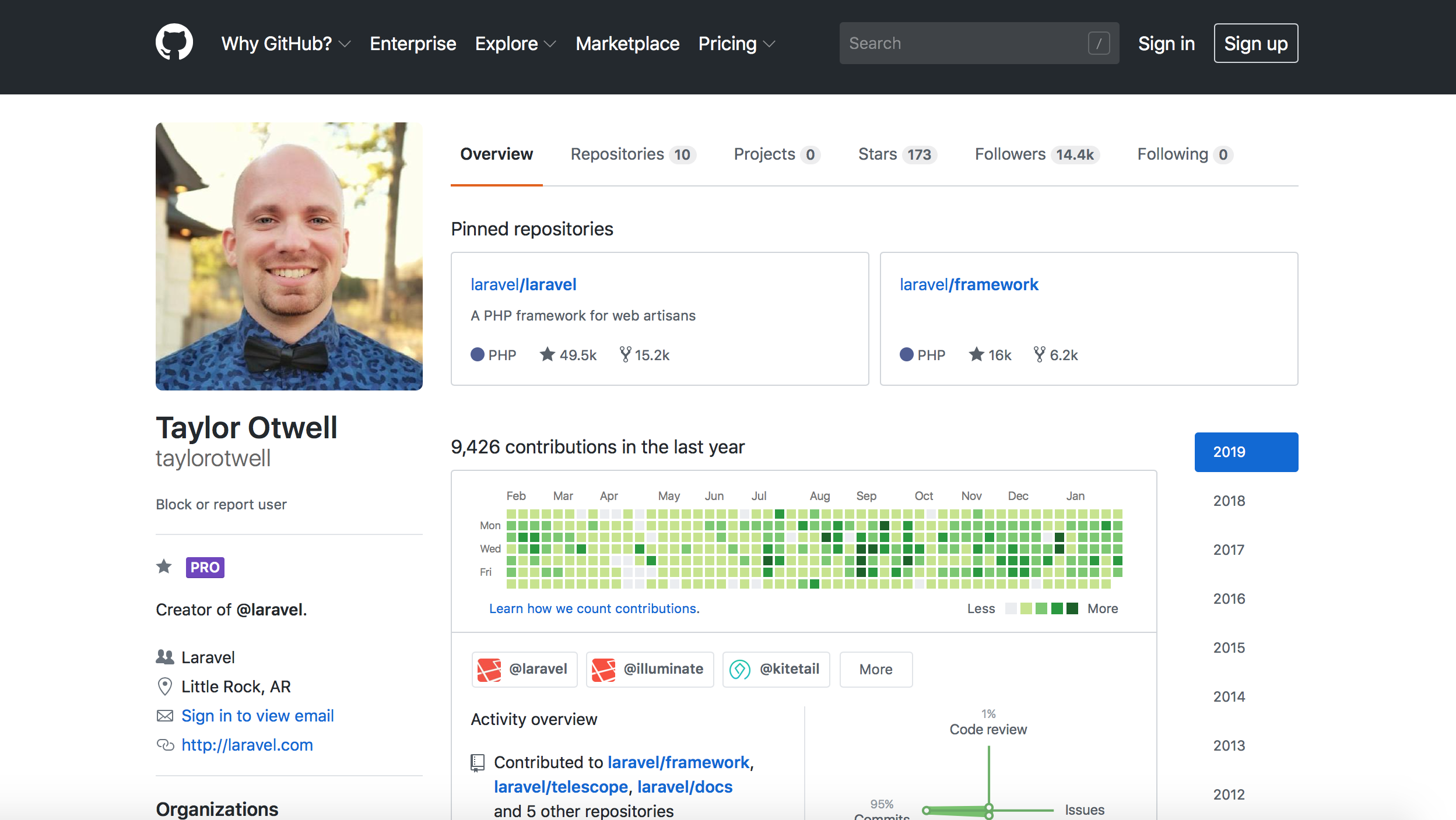The height and width of the screenshot is (820, 1456).
Task: Click the GitHub Octocat logo
Action: 174,42
